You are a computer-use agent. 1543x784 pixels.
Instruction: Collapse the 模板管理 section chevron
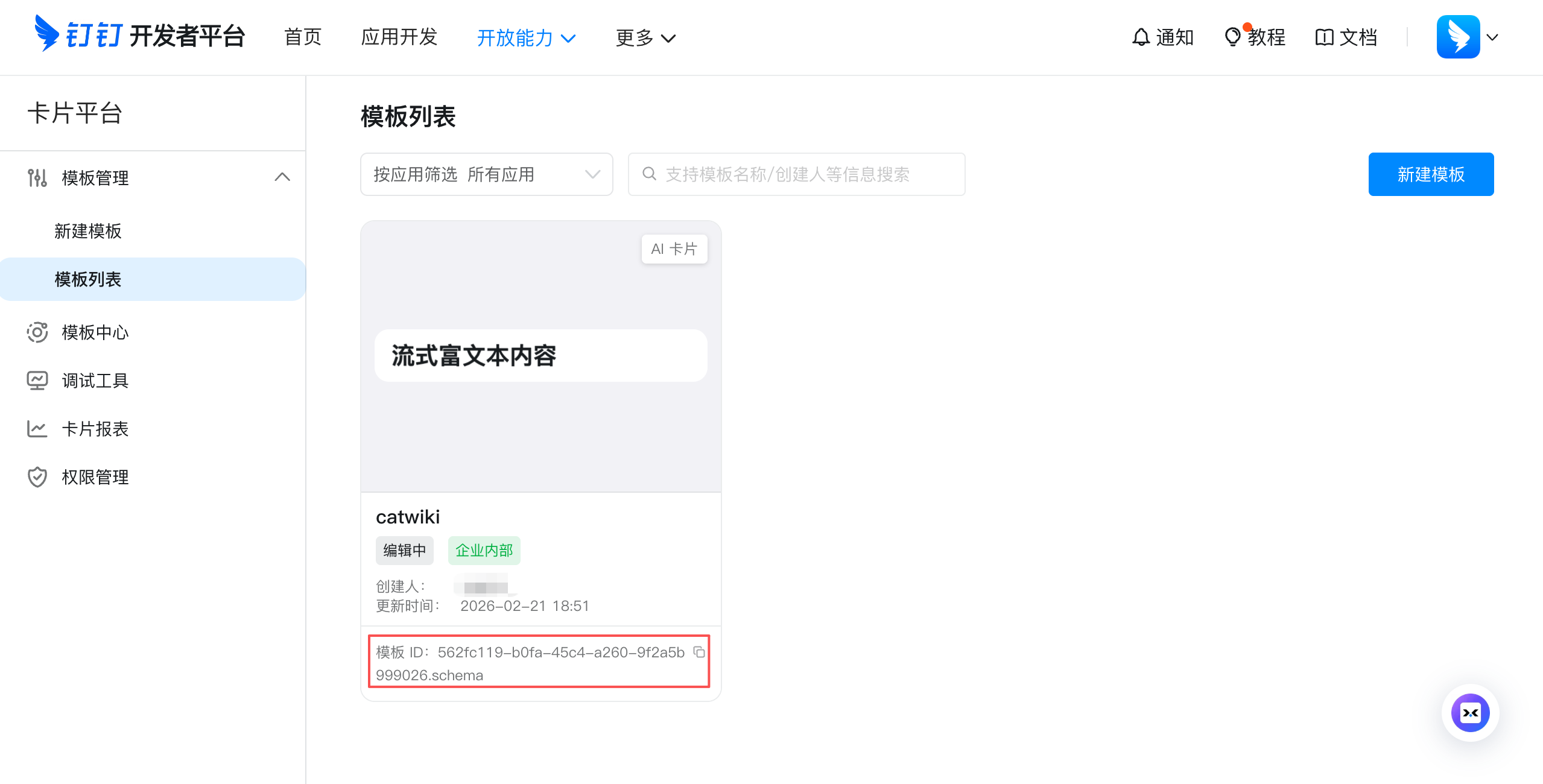point(282,177)
